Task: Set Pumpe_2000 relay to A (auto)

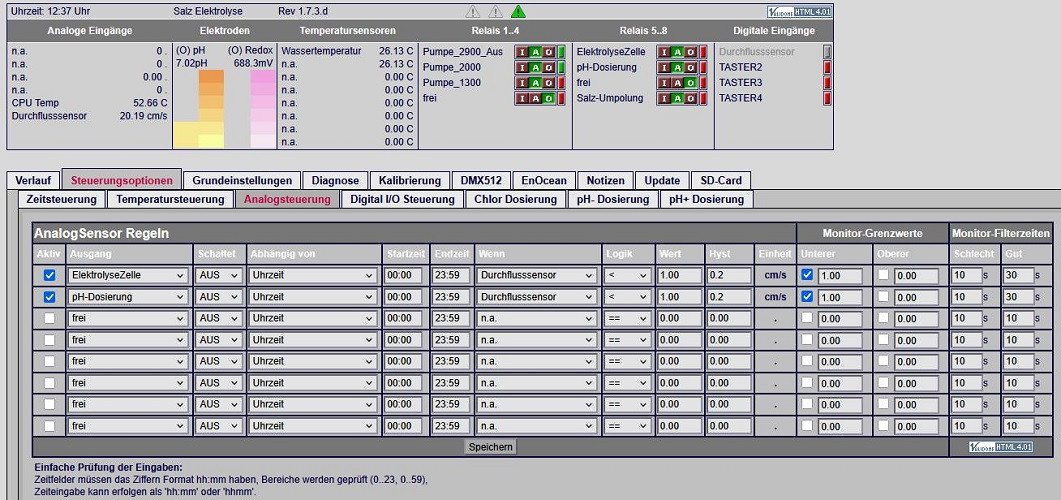Action: pyautogui.click(x=536, y=67)
